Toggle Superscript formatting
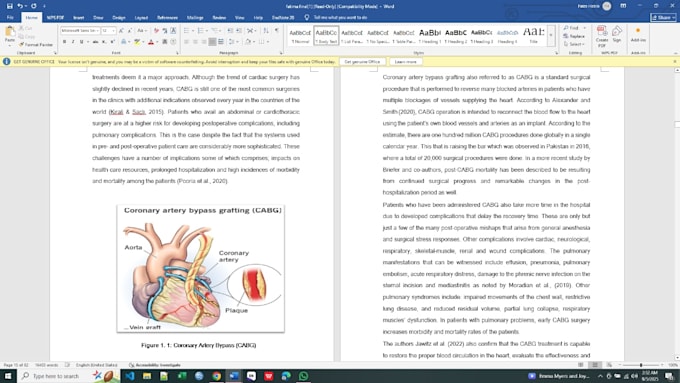 click(113, 42)
